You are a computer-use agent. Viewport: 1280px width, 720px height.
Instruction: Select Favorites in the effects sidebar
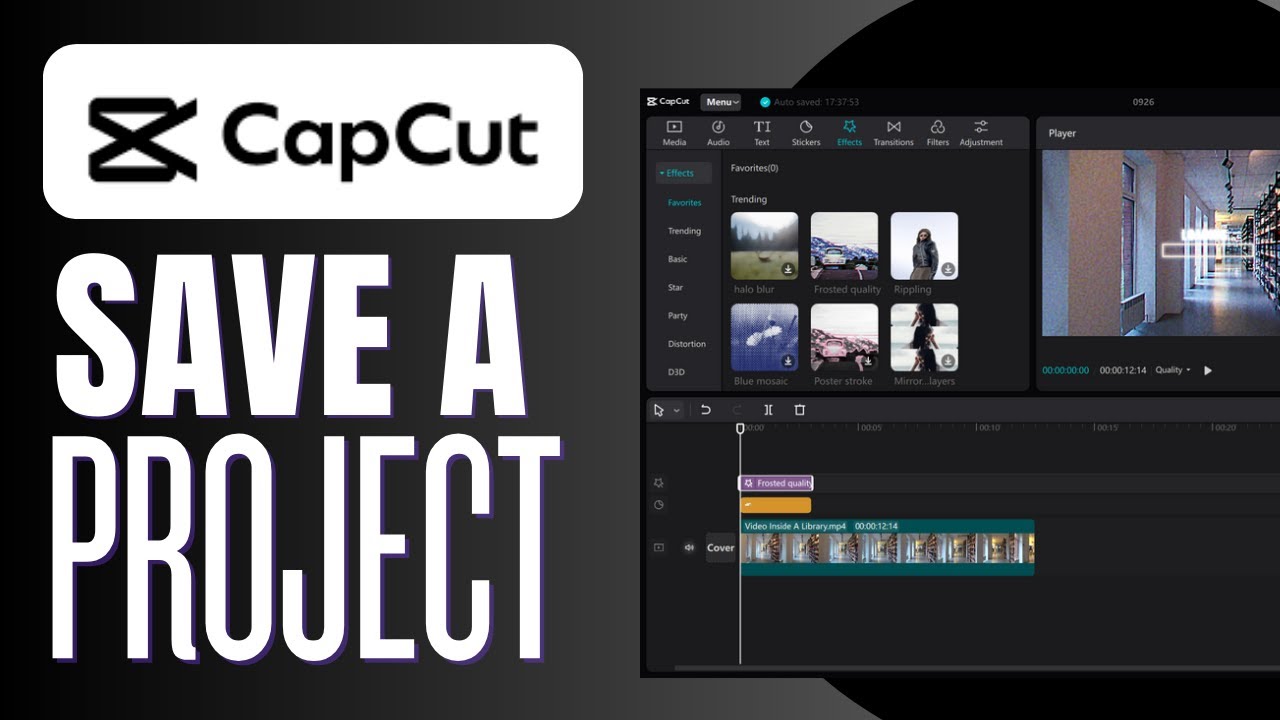click(x=685, y=203)
